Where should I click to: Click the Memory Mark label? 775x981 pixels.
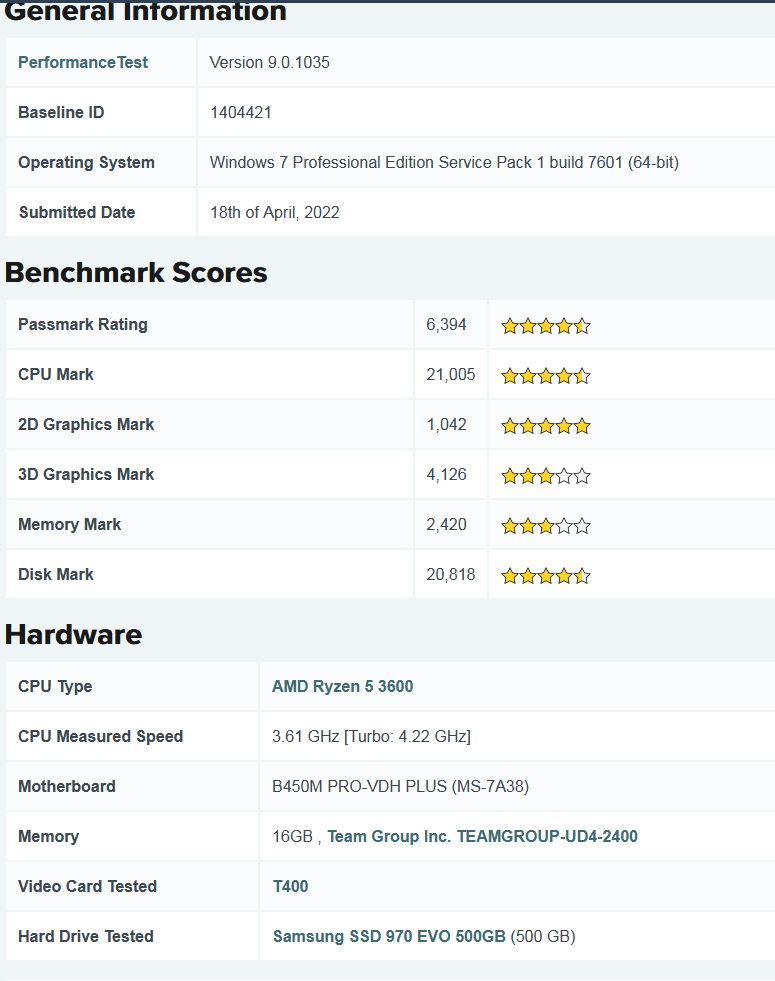click(x=69, y=525)
